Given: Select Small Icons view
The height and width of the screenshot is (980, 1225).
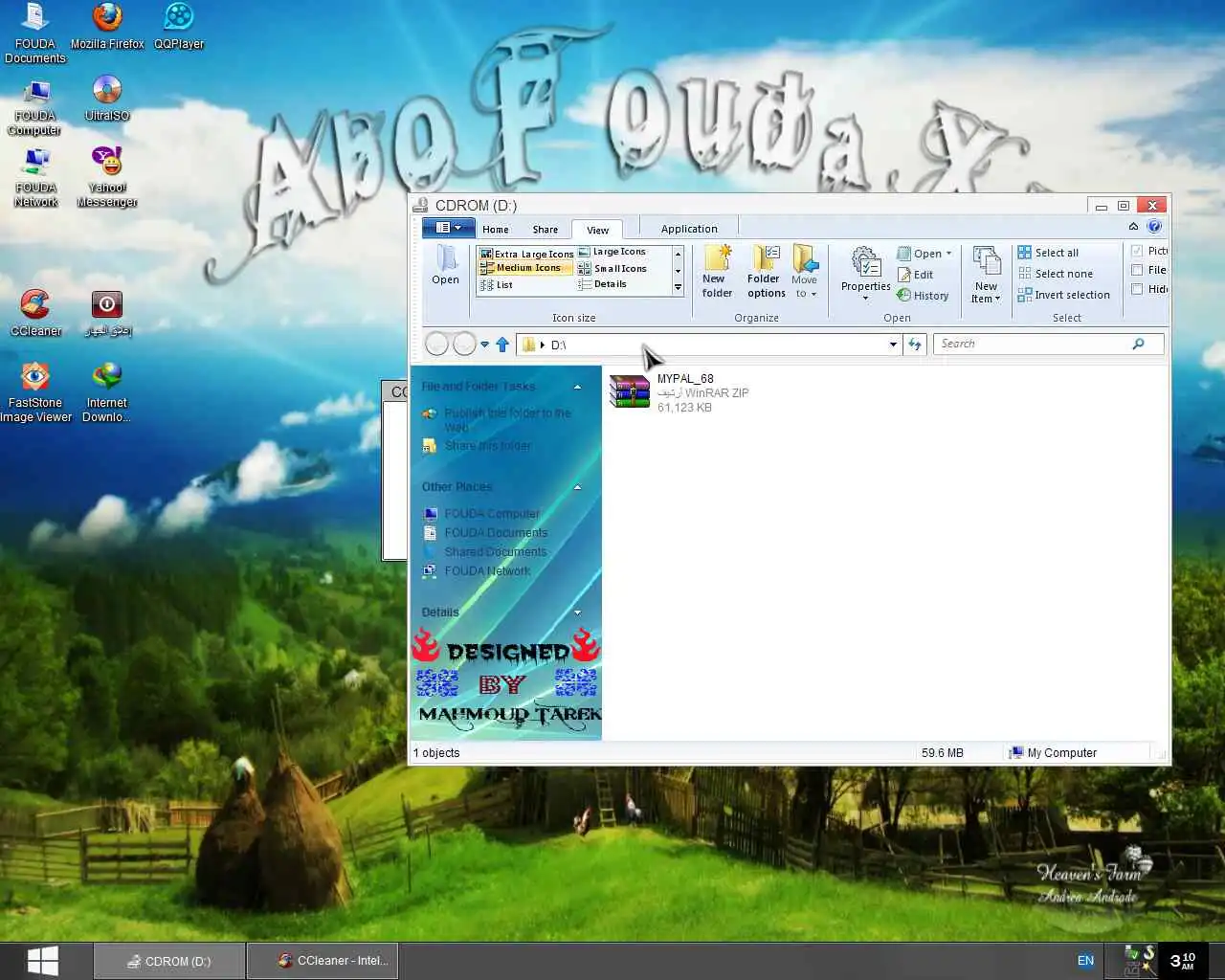Looking at the screenshot, I should click(612, 268).
